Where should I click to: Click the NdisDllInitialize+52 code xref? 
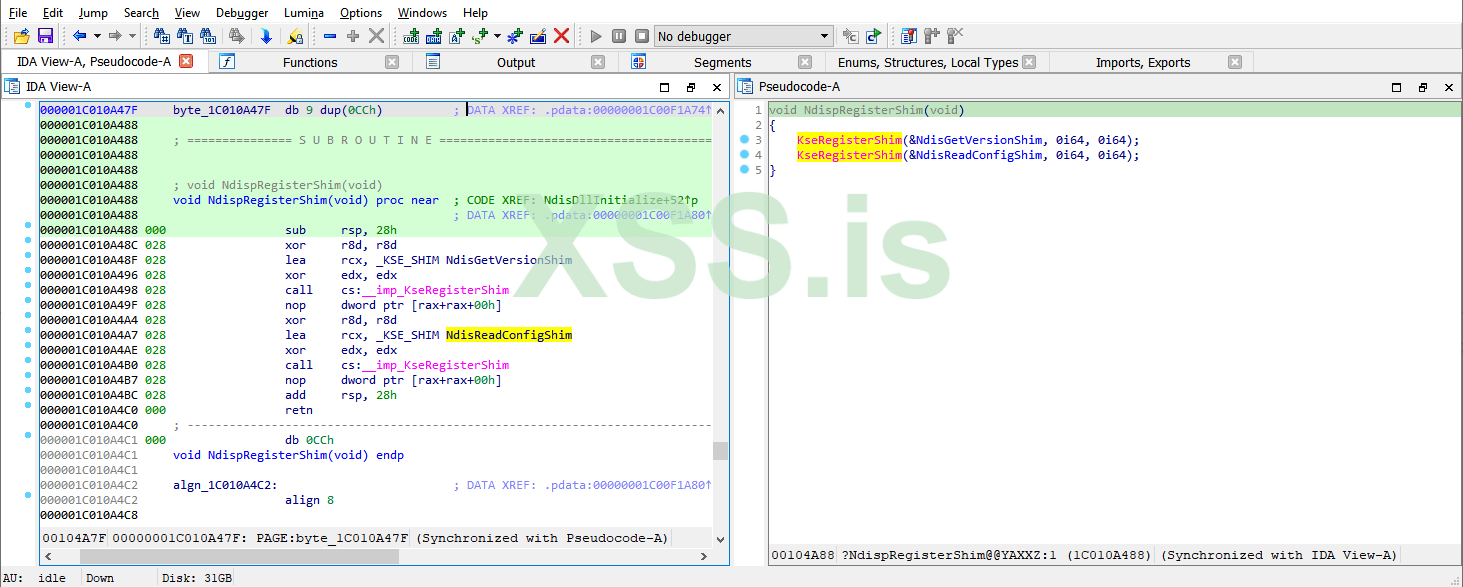point(622,200)
